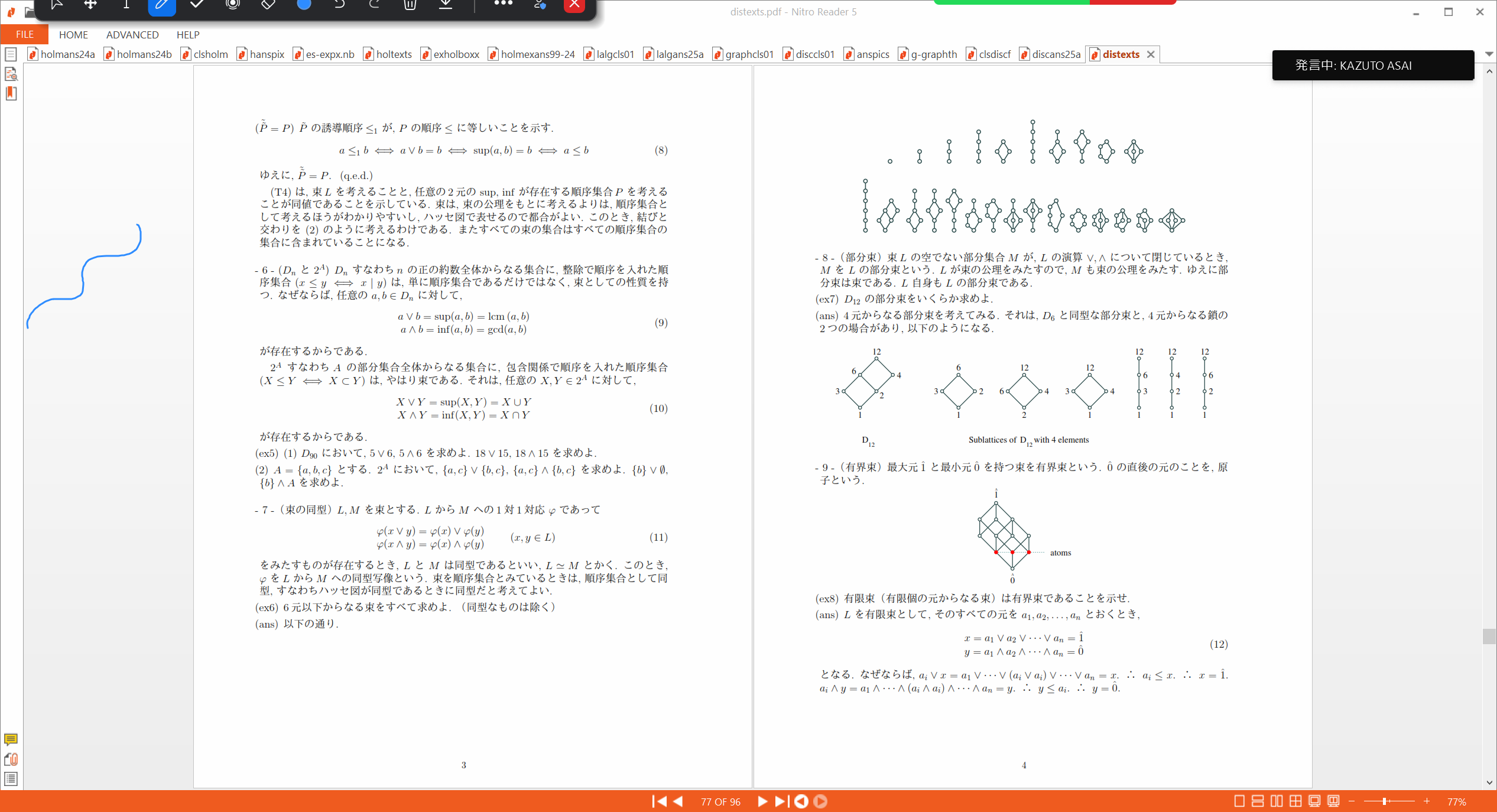This screenshot has width=1497, height=812.
Task: Open the Pages panel in sidebar
Action: (x=11, y=55)
